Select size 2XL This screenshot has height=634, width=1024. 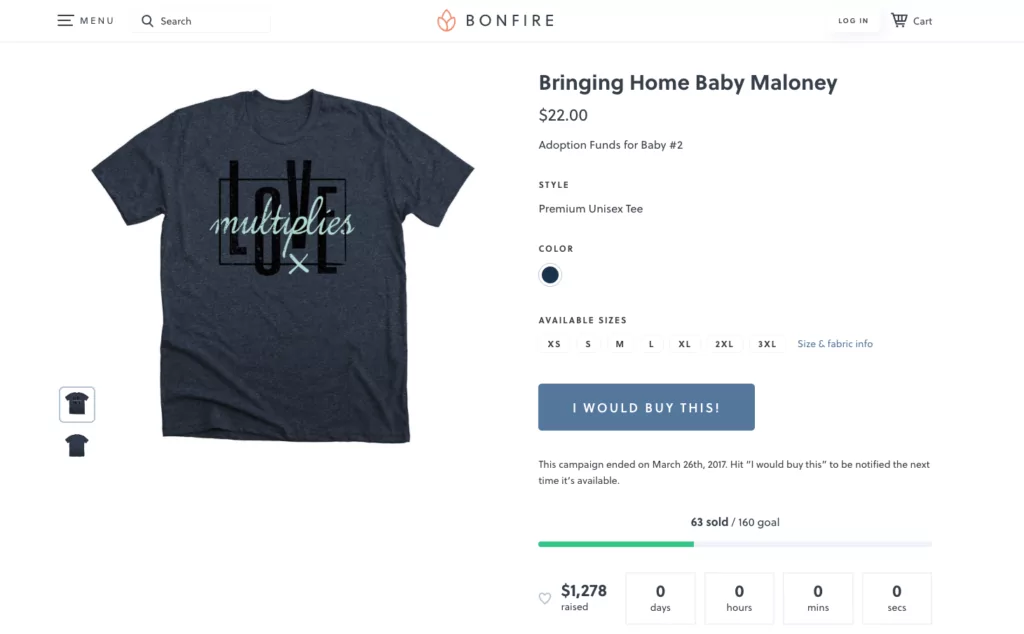click(724, 344)
